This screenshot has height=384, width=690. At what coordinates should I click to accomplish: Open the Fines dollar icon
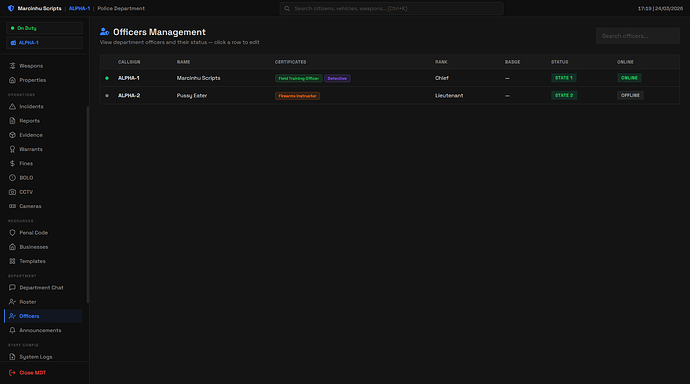[12, 163]
